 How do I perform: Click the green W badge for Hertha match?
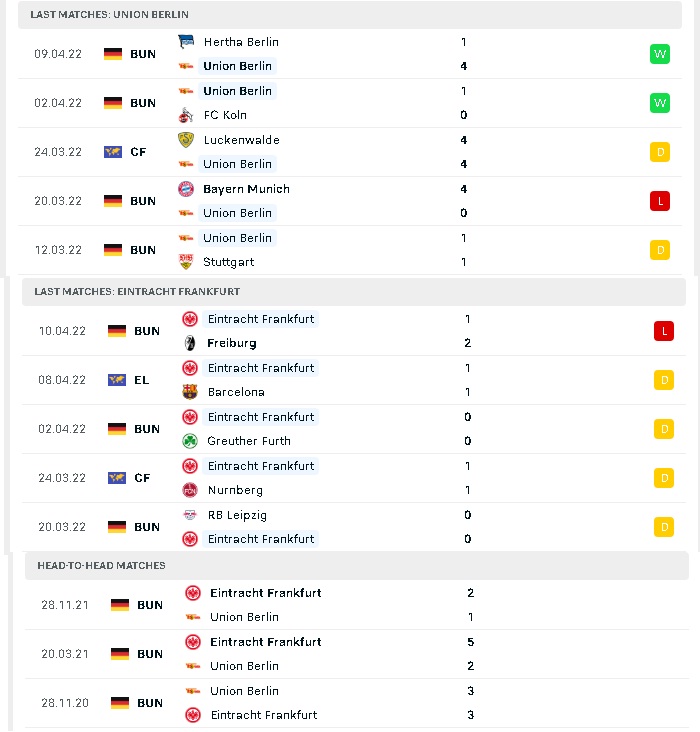click(x=660, y=54)
